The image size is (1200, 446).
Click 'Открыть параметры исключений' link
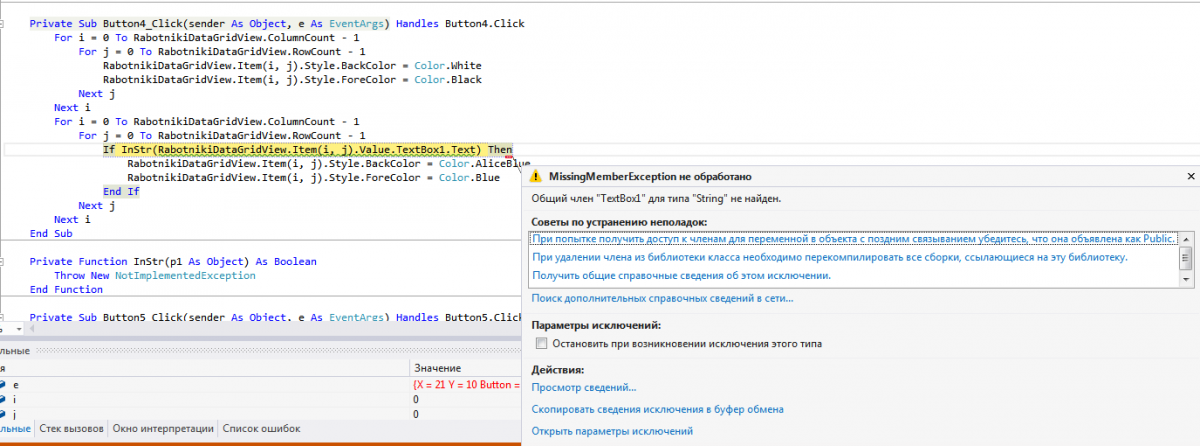612,431
